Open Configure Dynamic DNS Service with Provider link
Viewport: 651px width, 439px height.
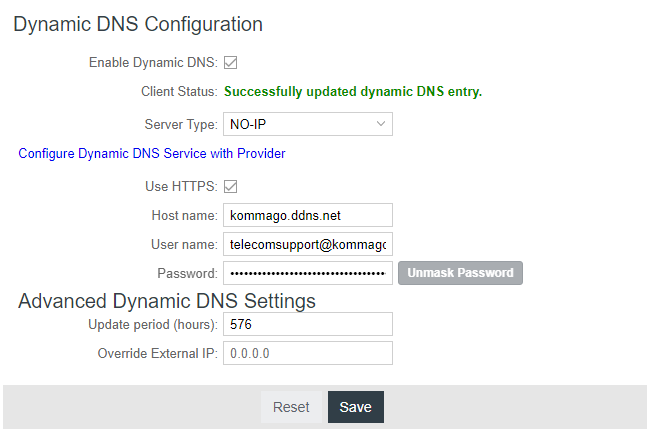pos(152,154)
